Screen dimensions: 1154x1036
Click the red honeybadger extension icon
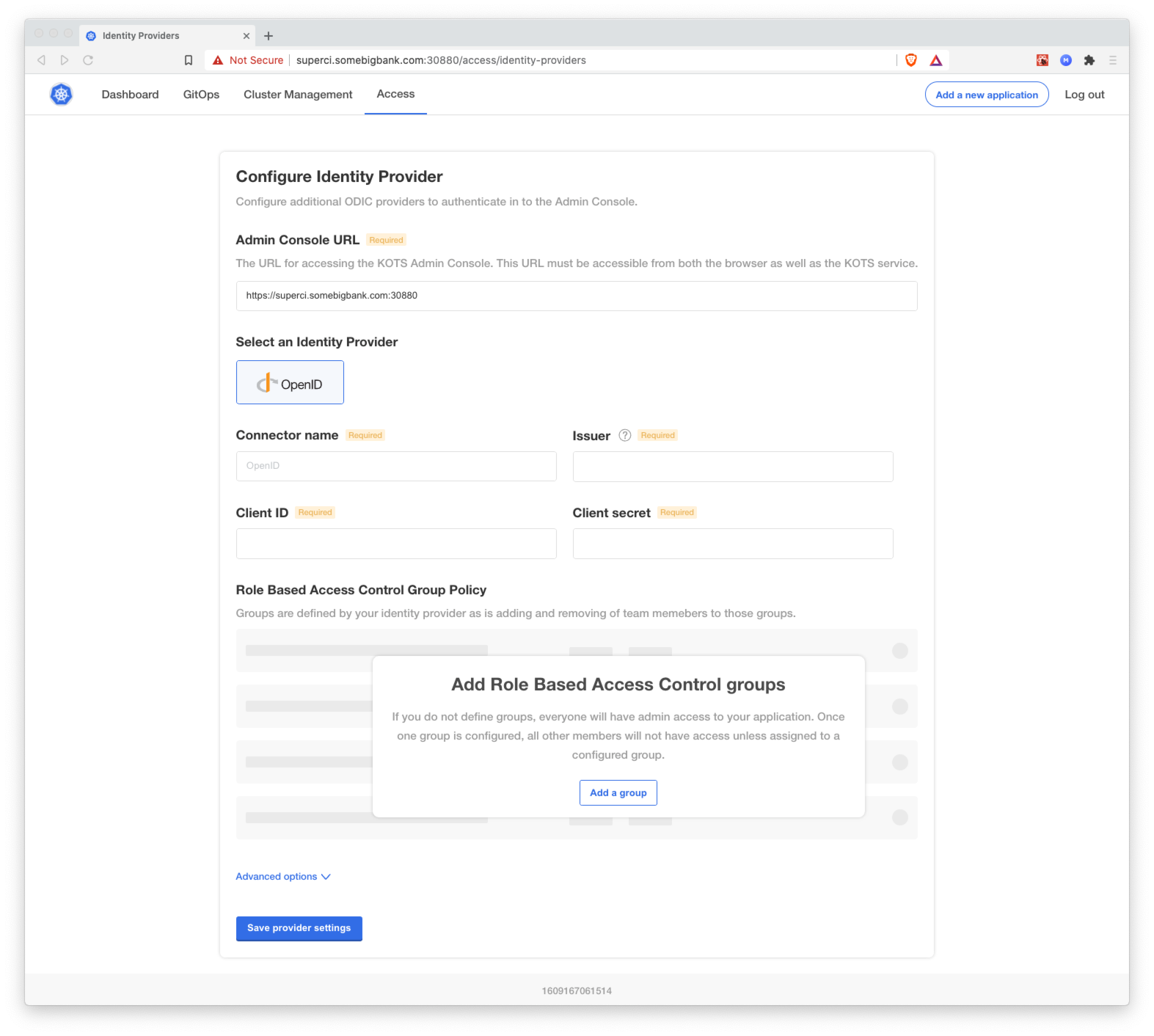pos(1042,60)
